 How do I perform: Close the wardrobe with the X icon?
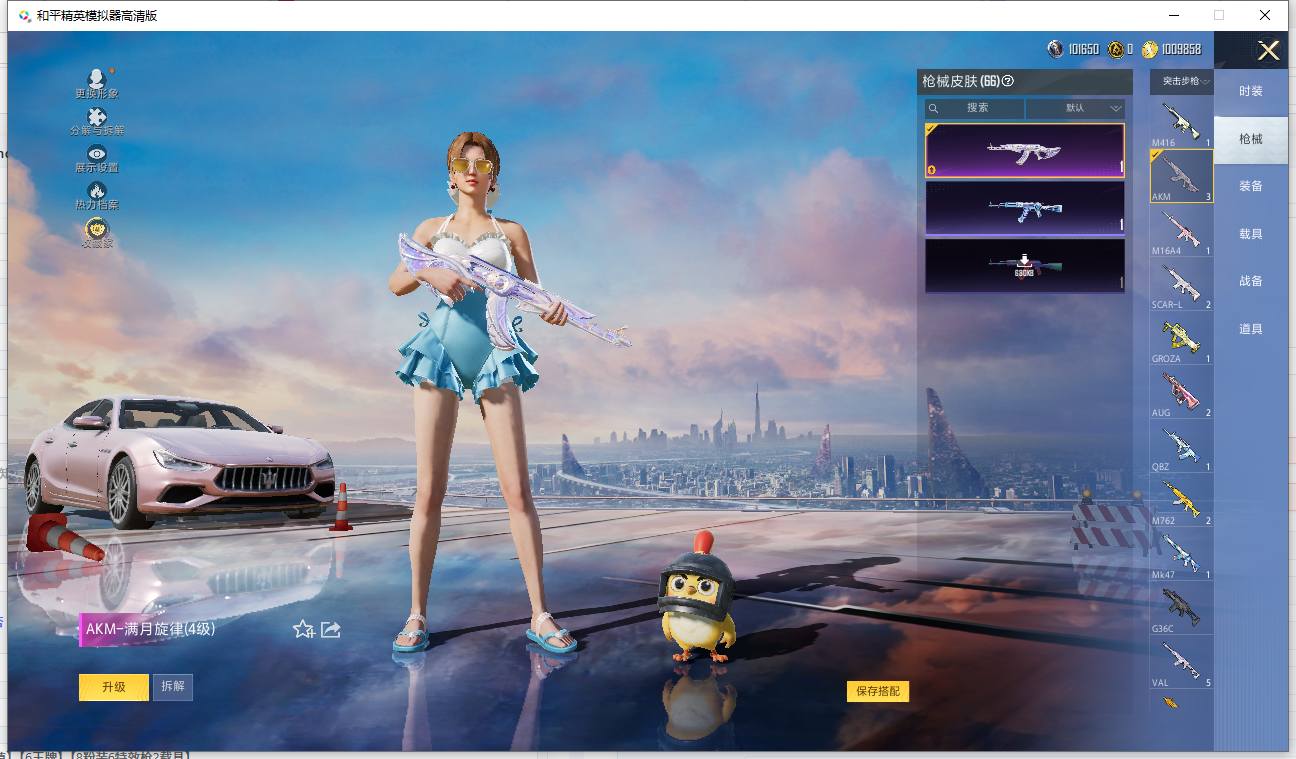(1269, 51)
